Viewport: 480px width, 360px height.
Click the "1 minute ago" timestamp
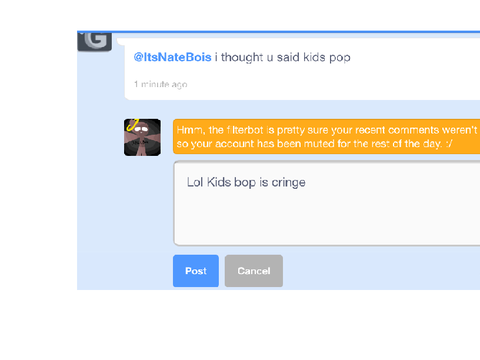[x=161, y=84]
